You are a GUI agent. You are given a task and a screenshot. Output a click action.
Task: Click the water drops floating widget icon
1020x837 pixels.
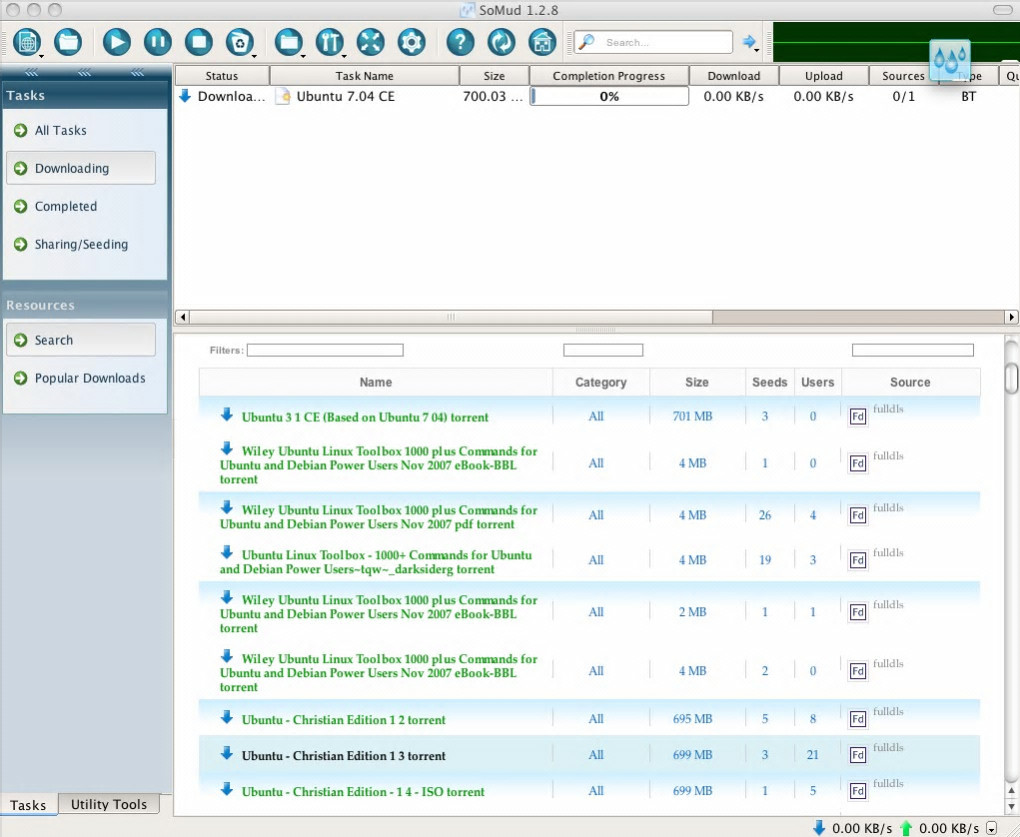950,60
